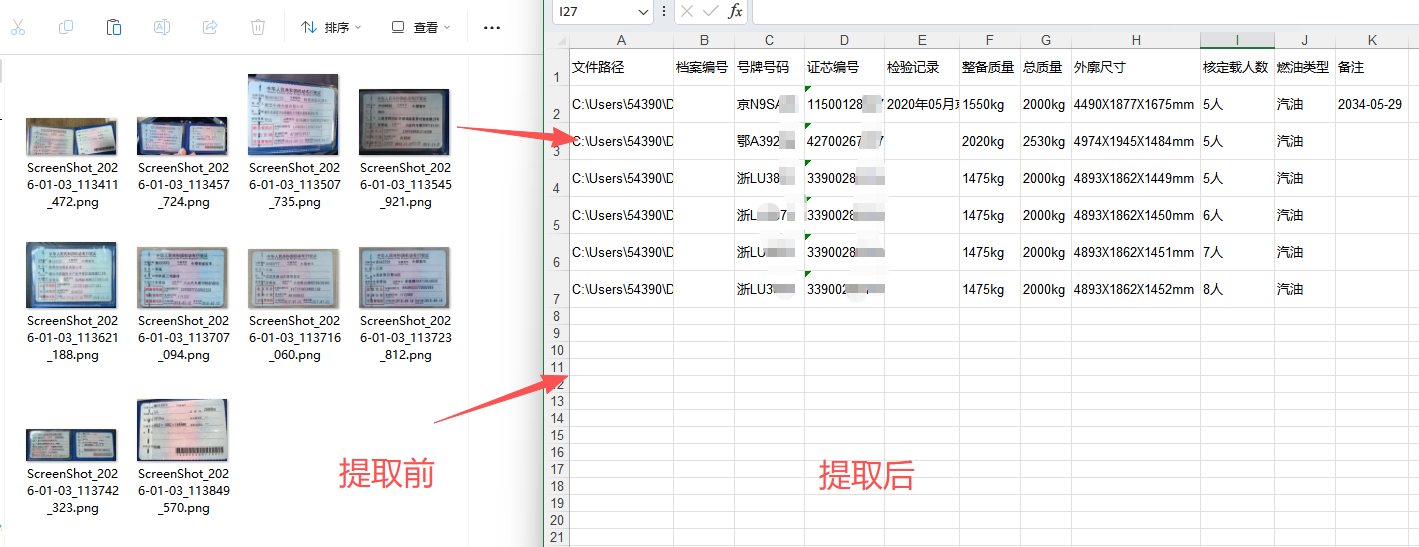Click the 8人 cell
The height and width of the screenshot is (547, 1419).
point(1238,289)
